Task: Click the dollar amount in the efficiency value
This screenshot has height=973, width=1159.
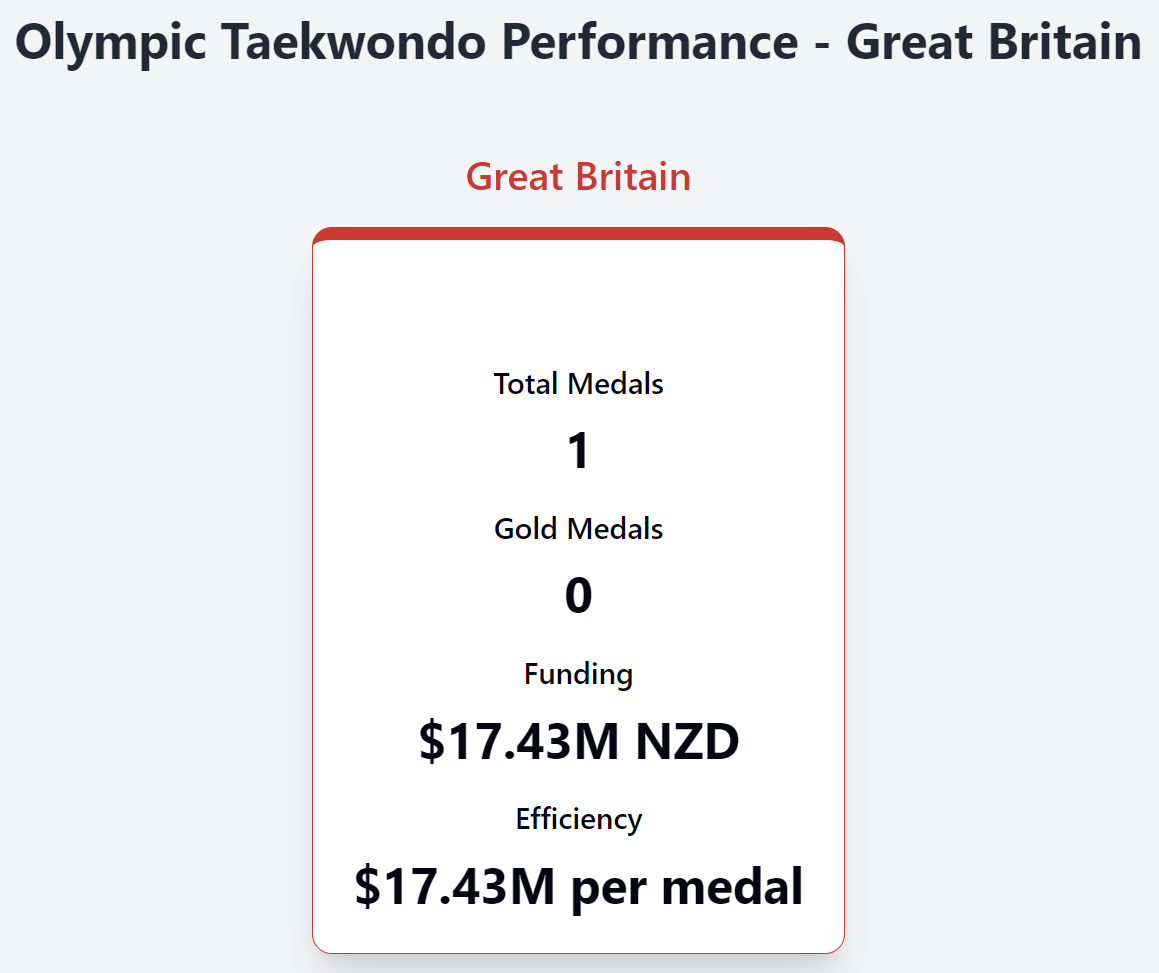Action: (455, 887)
